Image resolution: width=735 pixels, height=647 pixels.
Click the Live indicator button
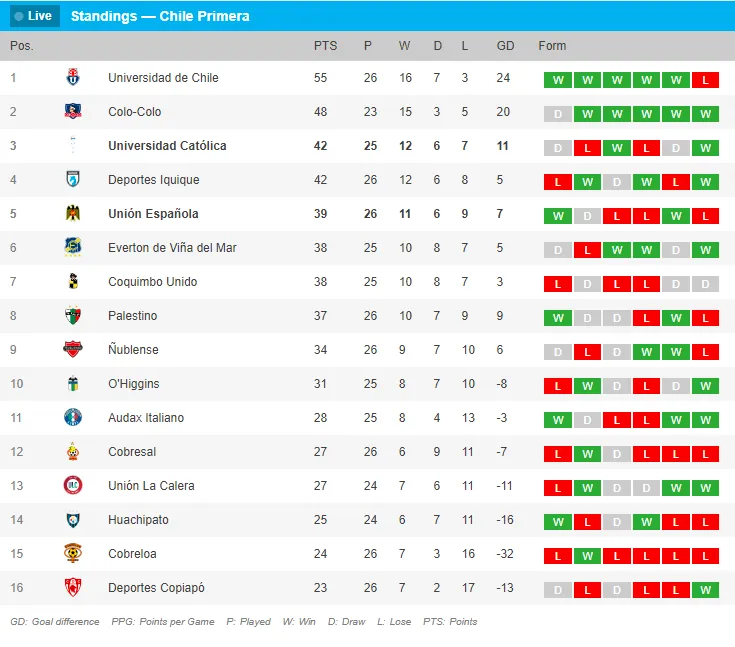[x=34, y=16]
